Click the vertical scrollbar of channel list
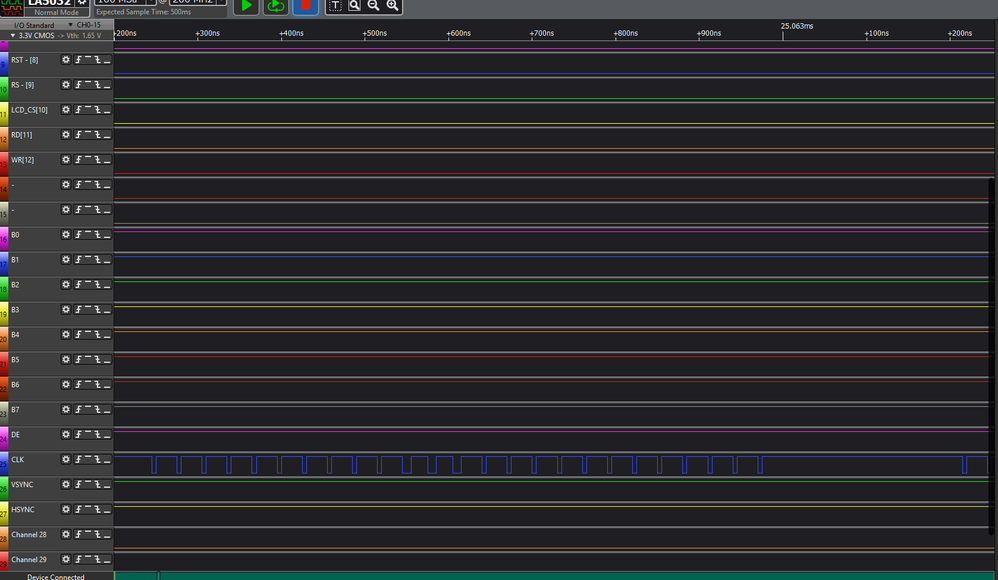 993,357
